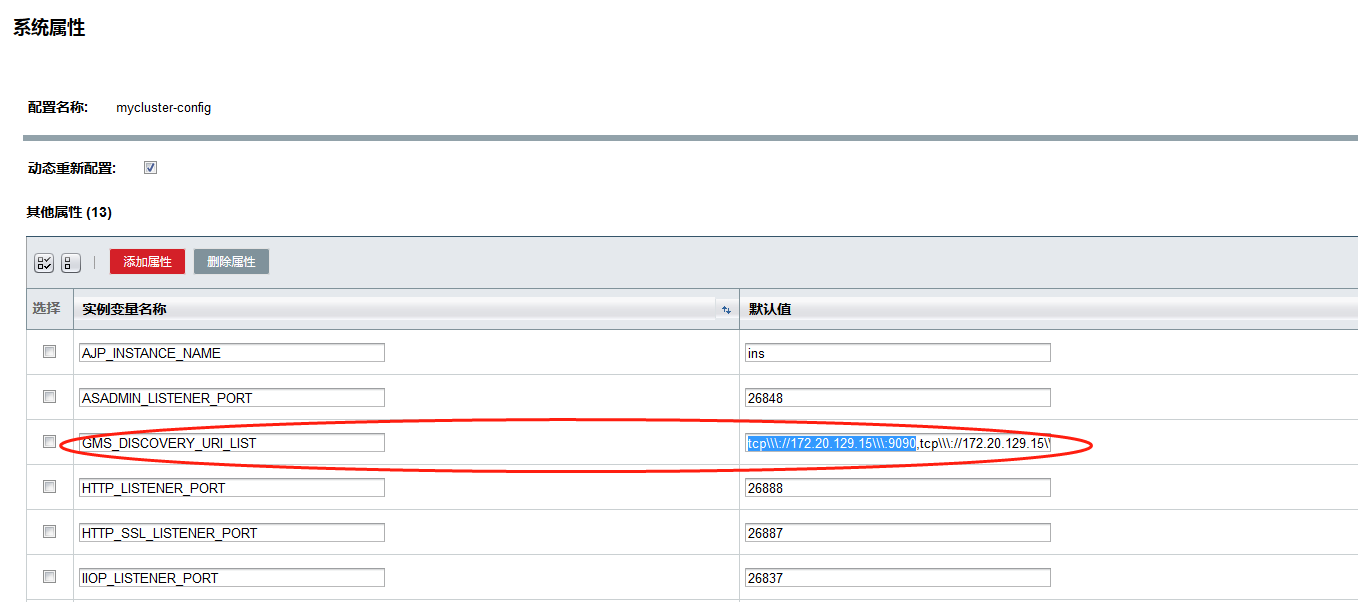Click the value field containing ins
Screen dimensions: 1358x602
click(897, 353)
